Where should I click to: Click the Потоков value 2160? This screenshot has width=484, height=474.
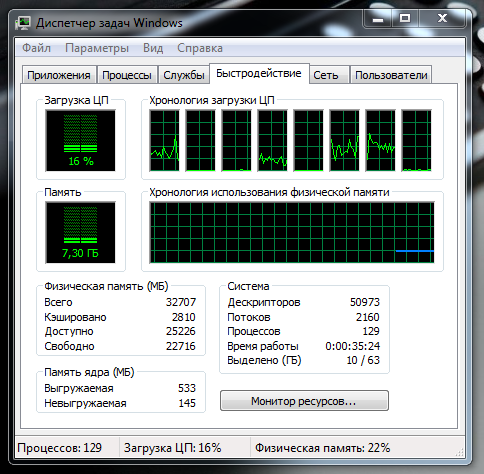click(368, 317)
